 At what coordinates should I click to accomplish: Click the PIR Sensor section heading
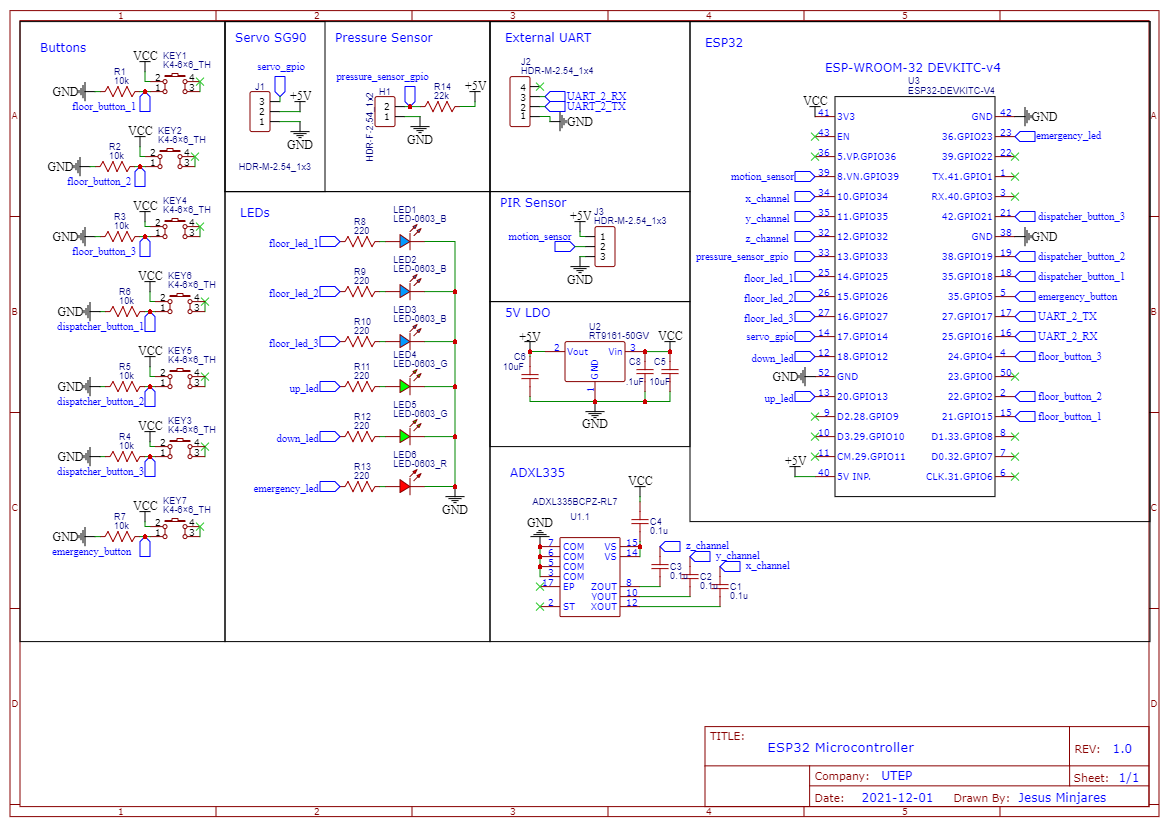[533, 203]
